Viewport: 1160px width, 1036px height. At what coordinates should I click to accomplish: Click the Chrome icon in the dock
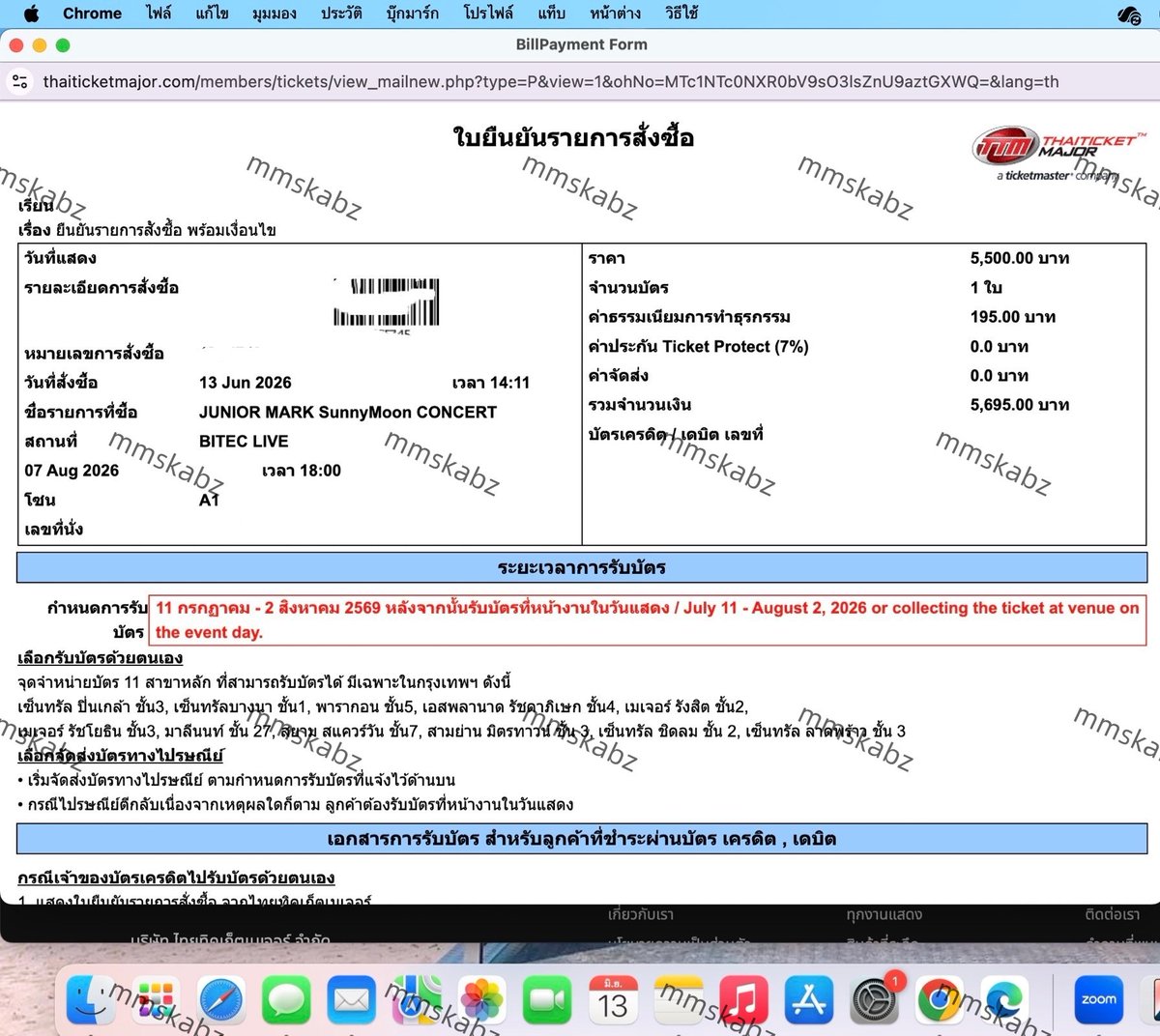point(939,999)
